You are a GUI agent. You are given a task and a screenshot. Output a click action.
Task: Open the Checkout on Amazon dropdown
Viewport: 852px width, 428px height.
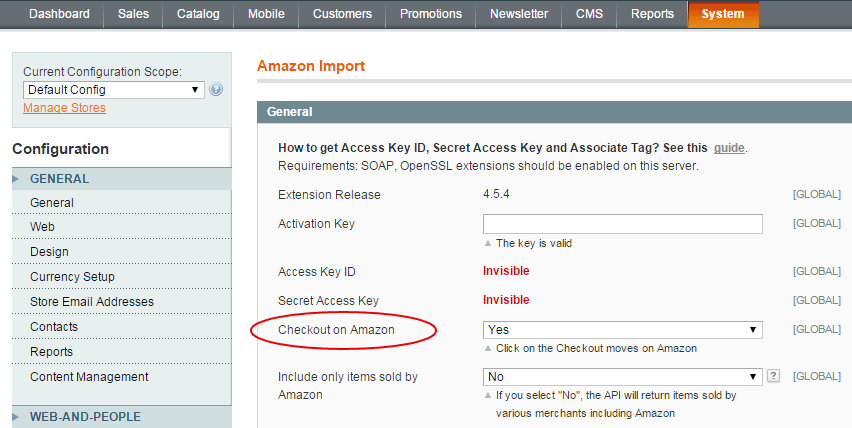click(622, 330)
